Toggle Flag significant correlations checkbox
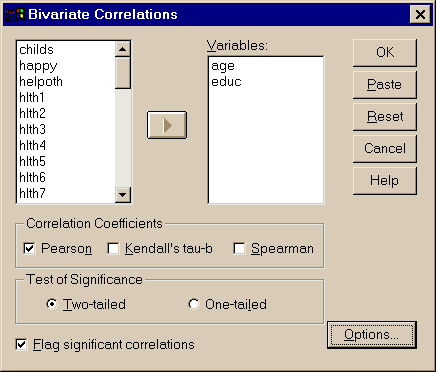The height and width of the screenshot is (372, 436). coord(21,344)
